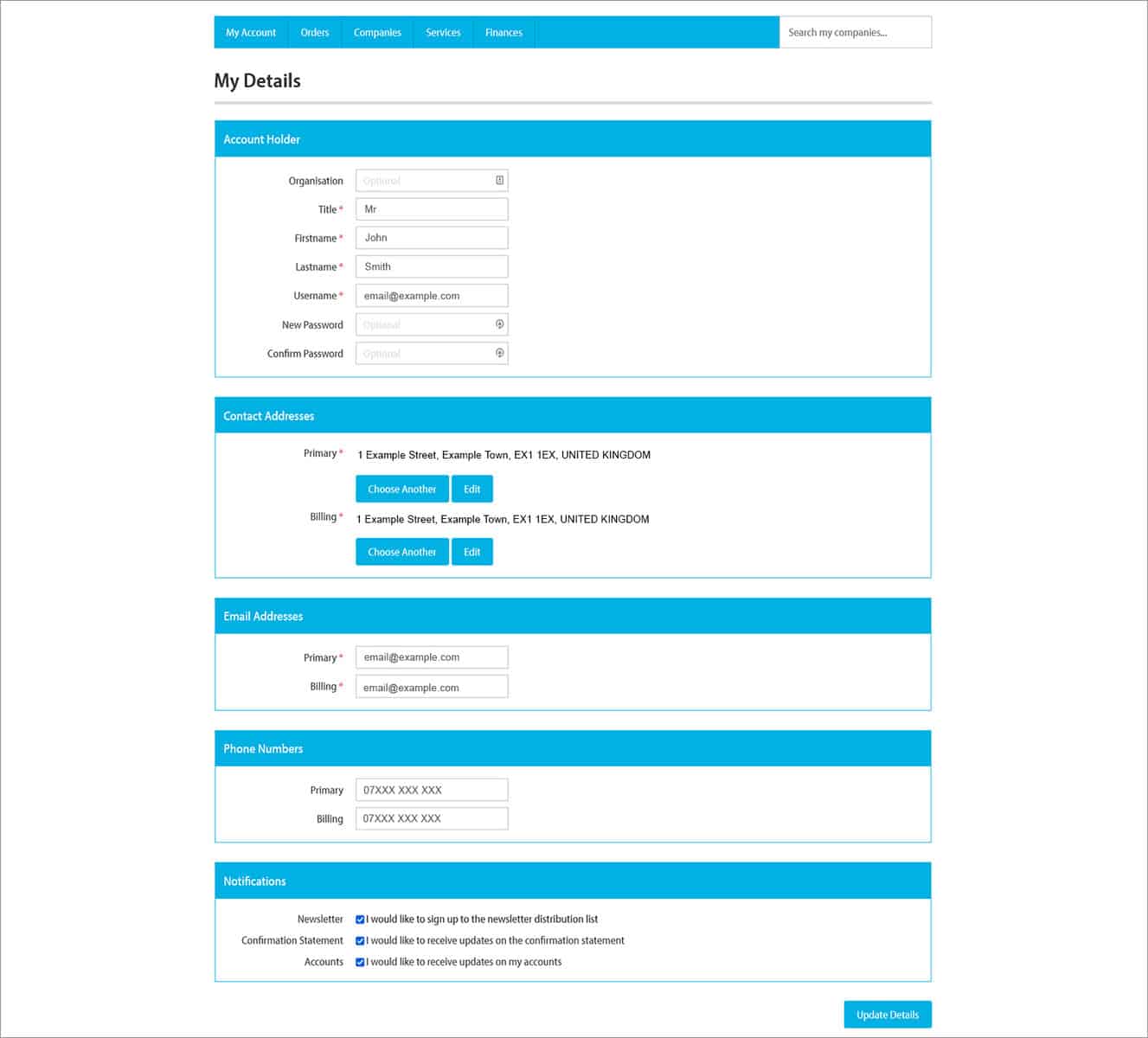Open the Companies navigation tab
This screenshot has height=1038, width=1148.
point(377,32)
